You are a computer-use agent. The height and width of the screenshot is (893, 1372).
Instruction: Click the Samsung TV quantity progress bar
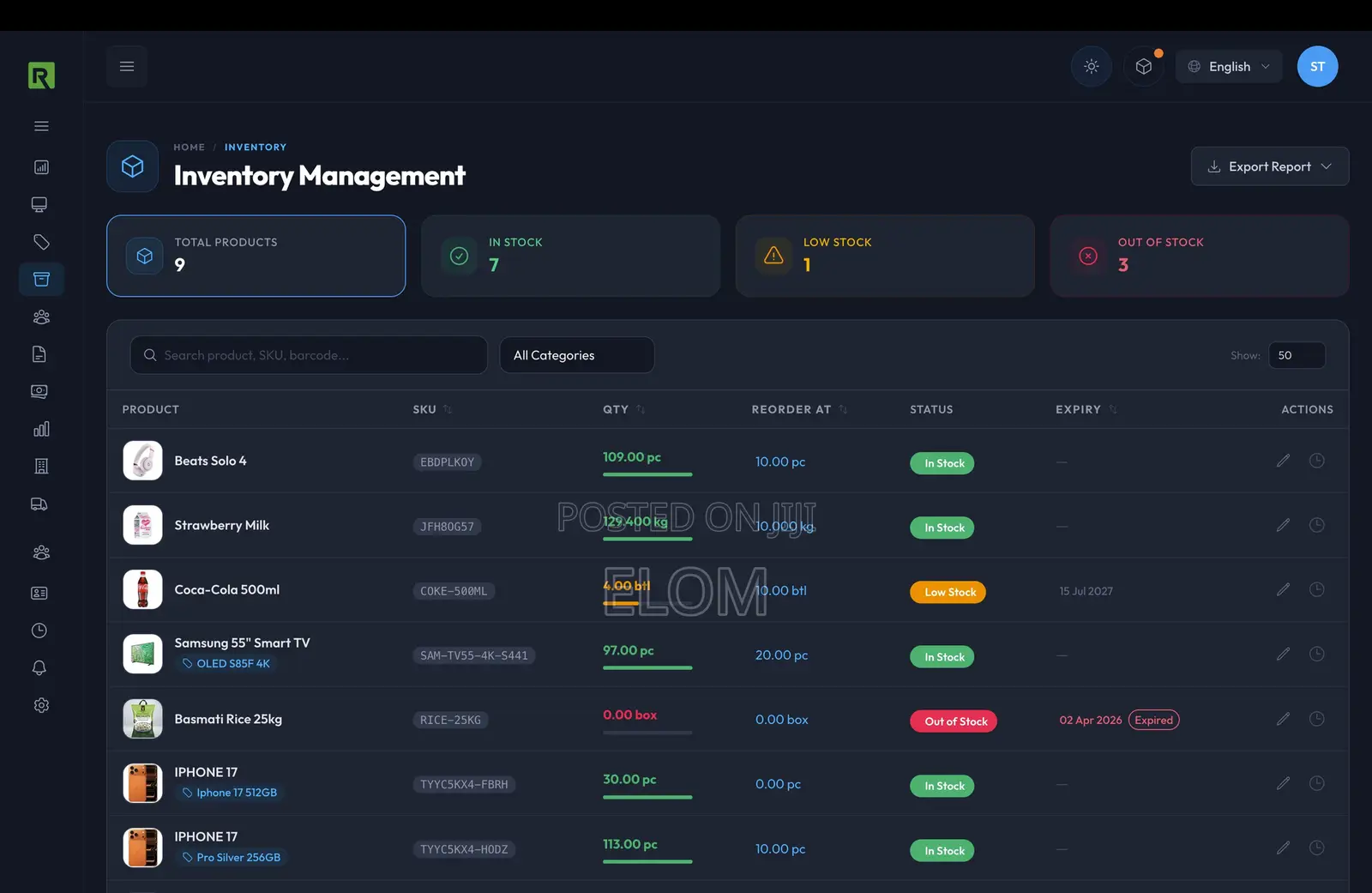click(647, 668)
